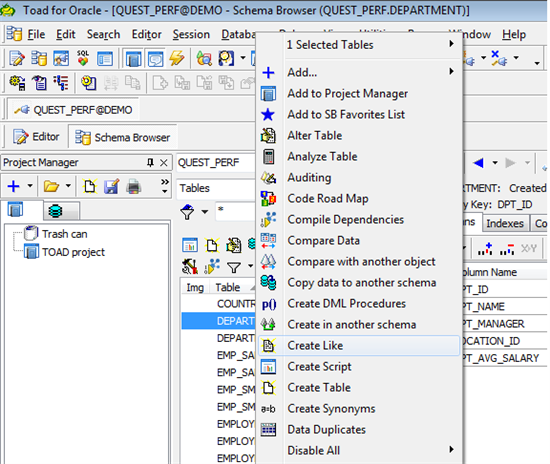Click the SQL optimizer icon
550x464 pixels.
(83, 58)
